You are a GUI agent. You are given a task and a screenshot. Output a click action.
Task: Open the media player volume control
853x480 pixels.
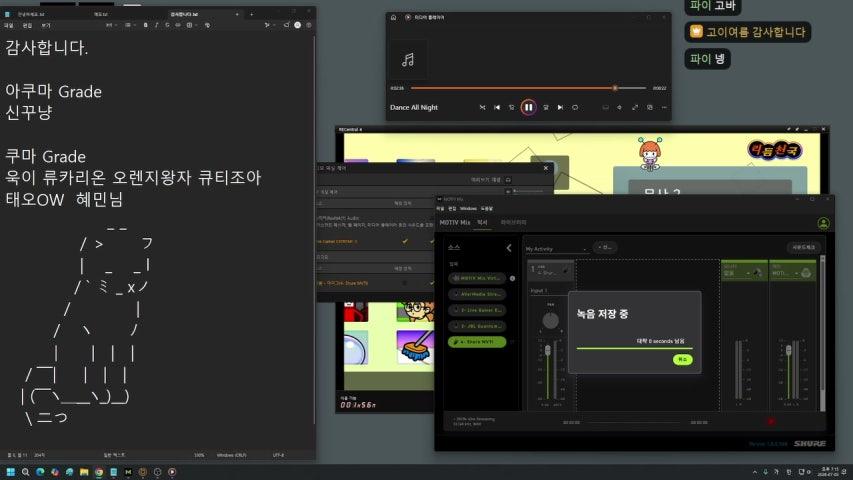coord(620,108)
